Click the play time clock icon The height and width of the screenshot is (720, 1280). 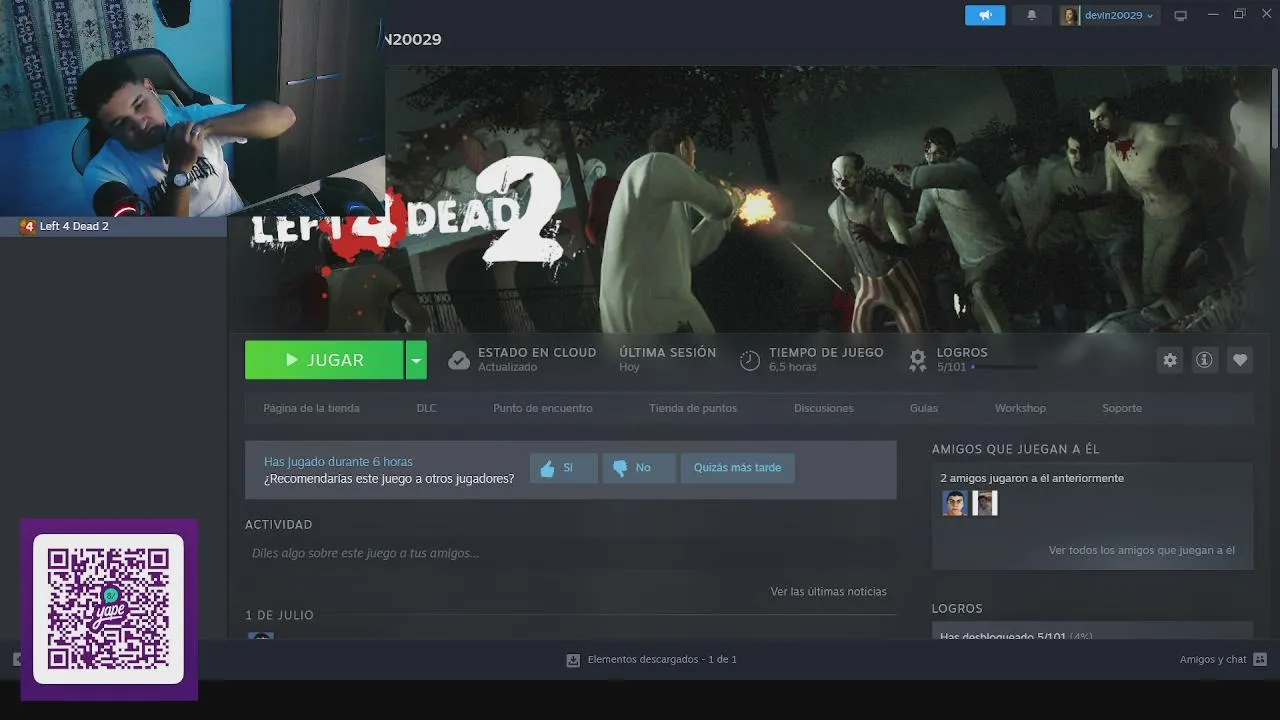point(750,360)
